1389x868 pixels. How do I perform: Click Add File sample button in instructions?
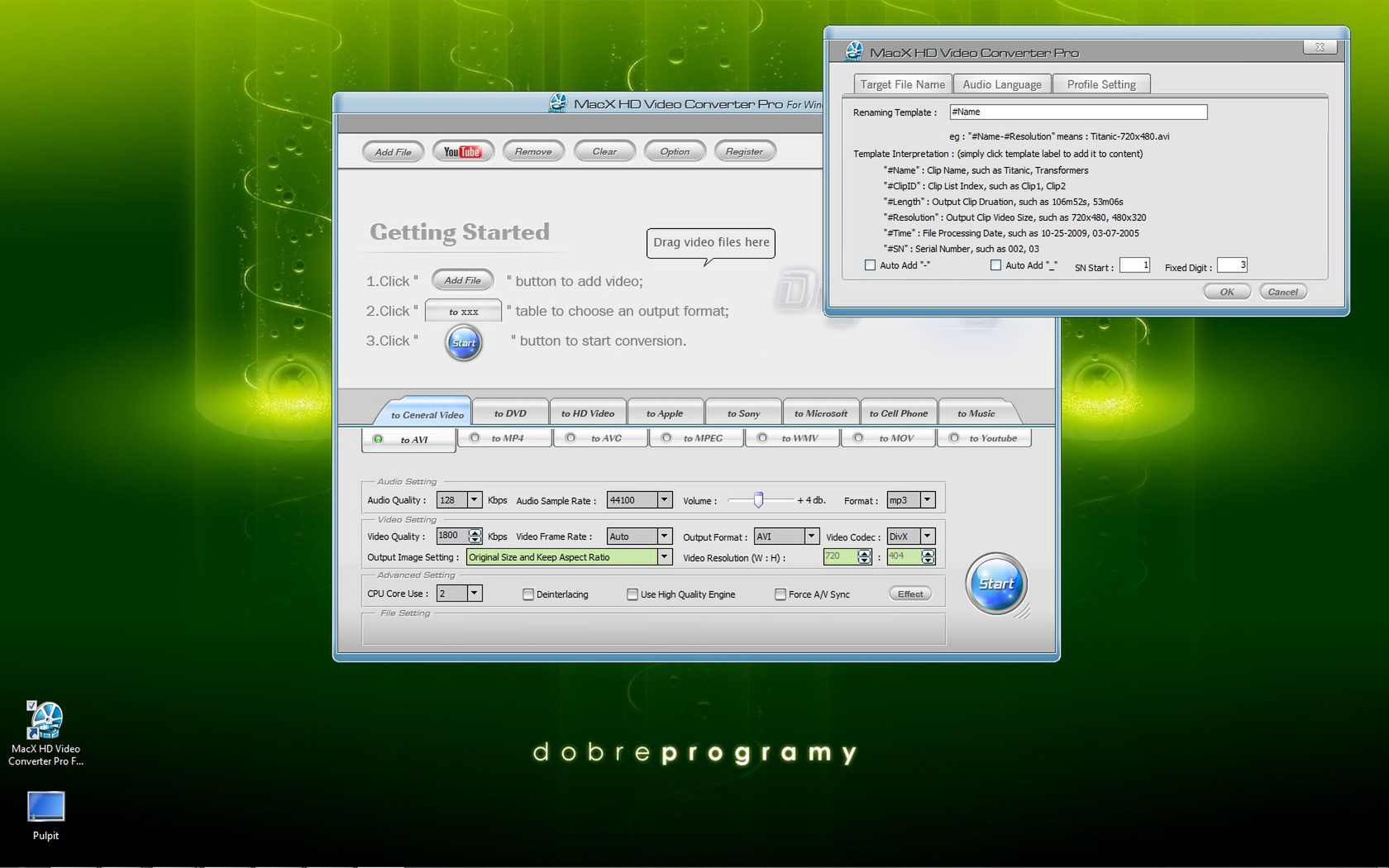click(x=462, y=280)
